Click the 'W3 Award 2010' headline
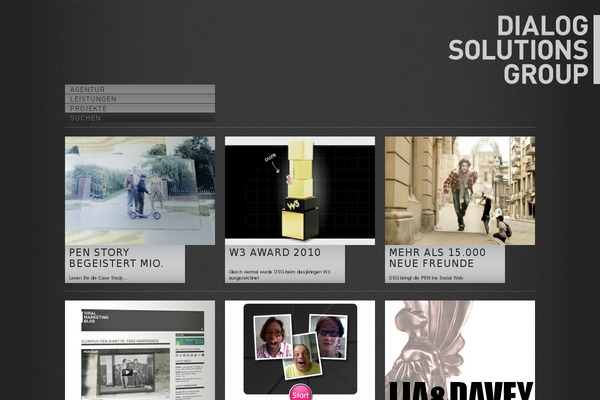Image resolution: width=600 pixels, height=400 pixels. click(275, 253)
